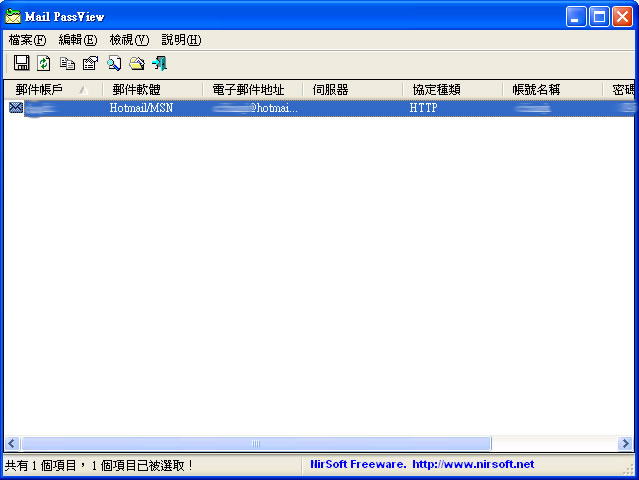Open the 檢視(V) menu

129,40
